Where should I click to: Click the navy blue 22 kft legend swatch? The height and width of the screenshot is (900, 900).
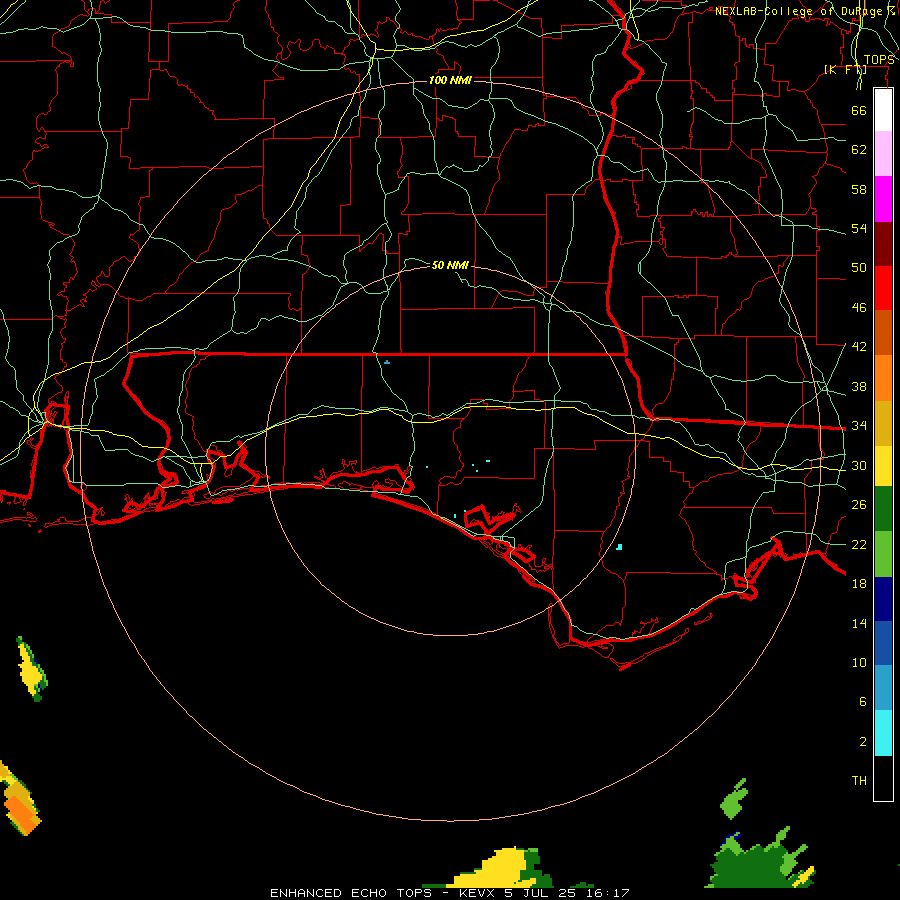pyautogui.click(x=883, y=599)
